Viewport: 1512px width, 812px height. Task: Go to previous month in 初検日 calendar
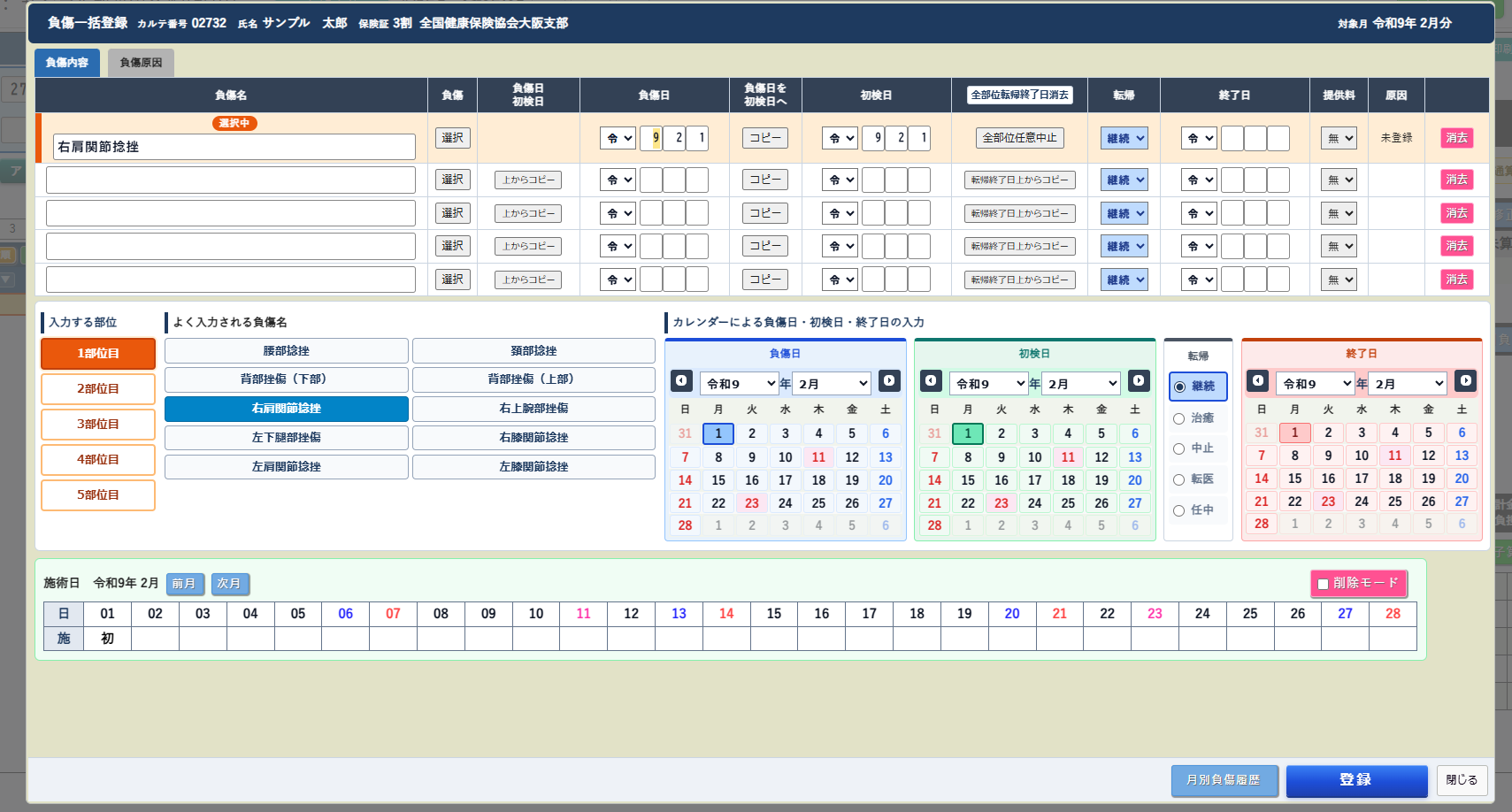coord(931,381)
